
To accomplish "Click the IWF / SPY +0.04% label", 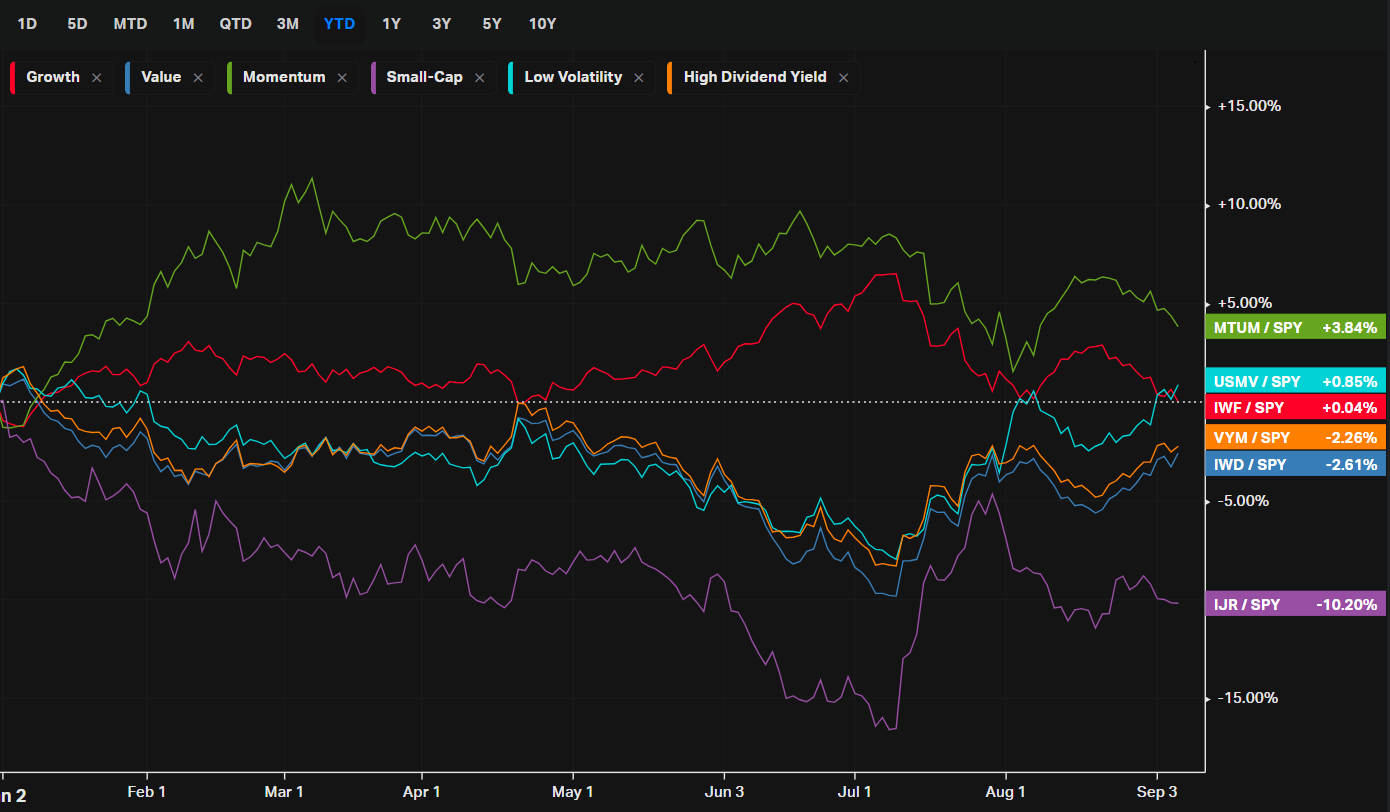I will [1296, 407].
